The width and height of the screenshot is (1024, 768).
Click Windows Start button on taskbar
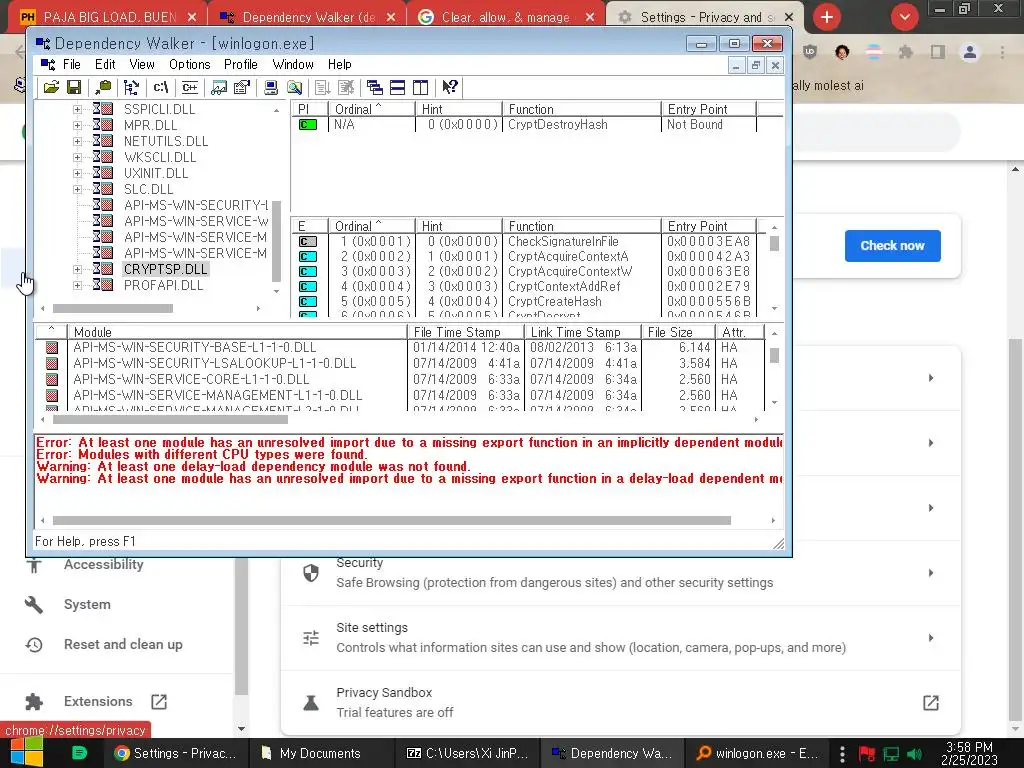click(x=26, y=753)
